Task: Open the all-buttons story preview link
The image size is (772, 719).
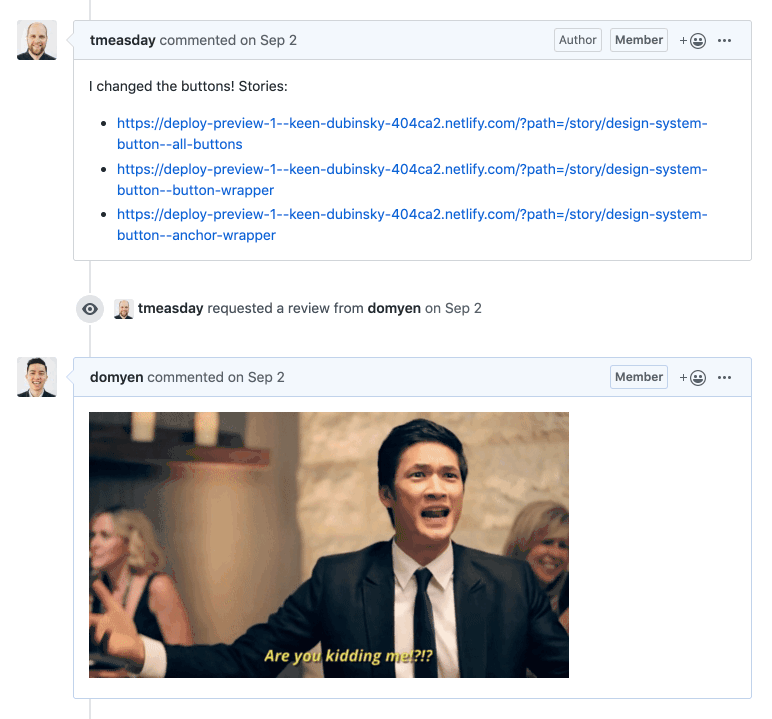Action: pyautogui.click(x=412, y=133)
